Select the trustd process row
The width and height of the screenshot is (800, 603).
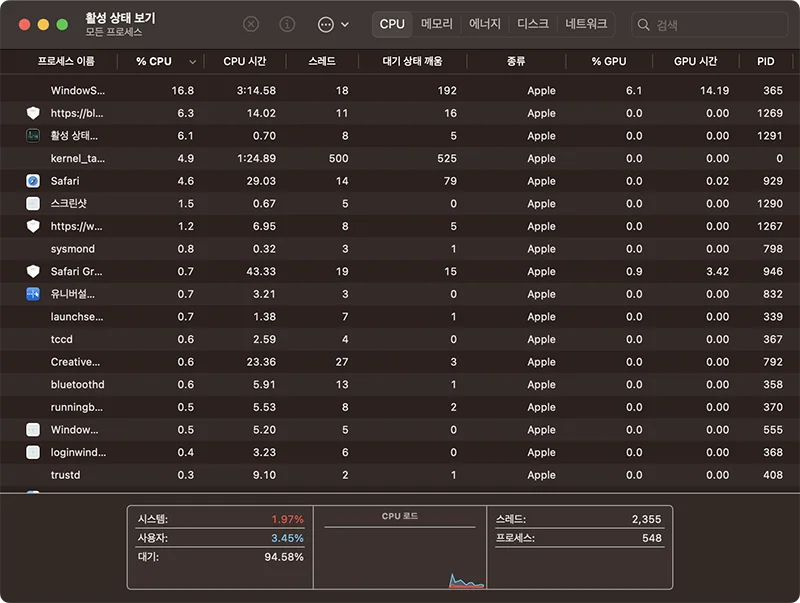coord(400,474)
